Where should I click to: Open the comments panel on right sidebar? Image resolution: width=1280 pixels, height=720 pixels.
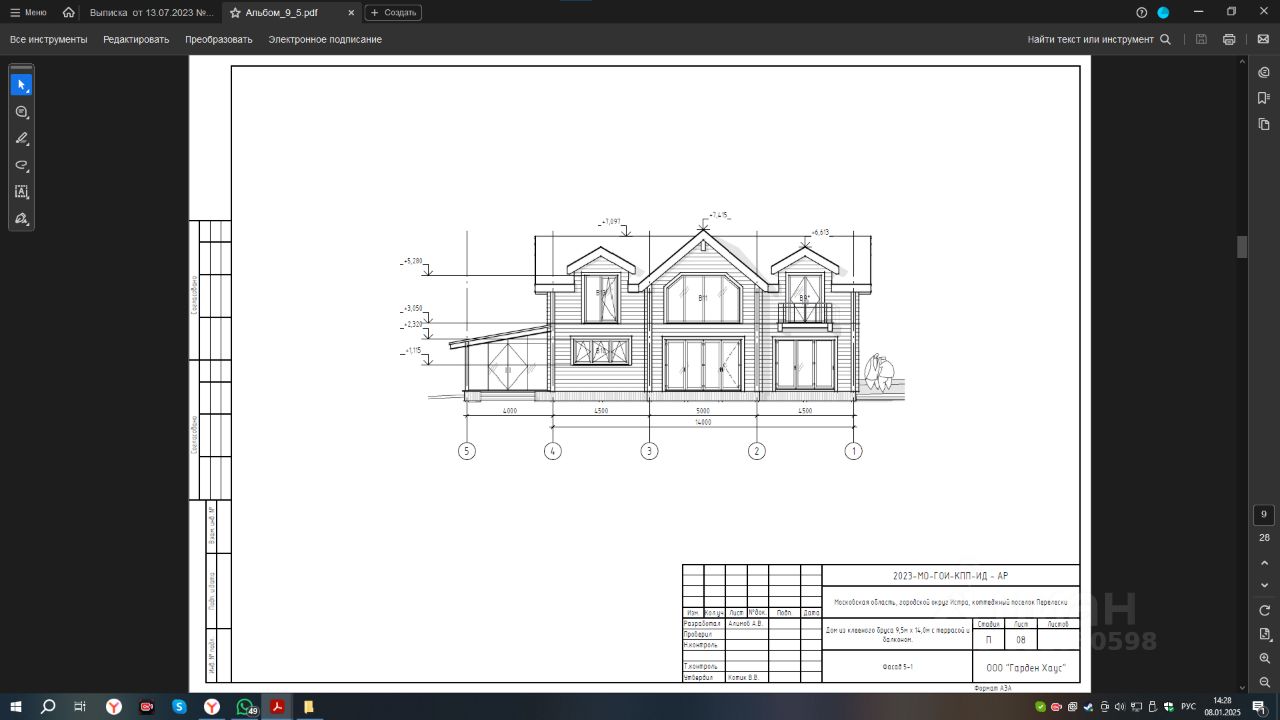pos(1264,72)
